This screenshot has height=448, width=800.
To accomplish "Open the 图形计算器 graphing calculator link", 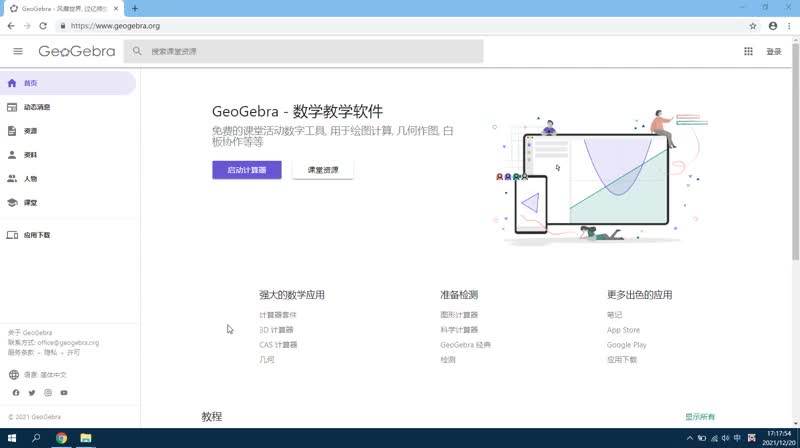I will pos(459,315).
